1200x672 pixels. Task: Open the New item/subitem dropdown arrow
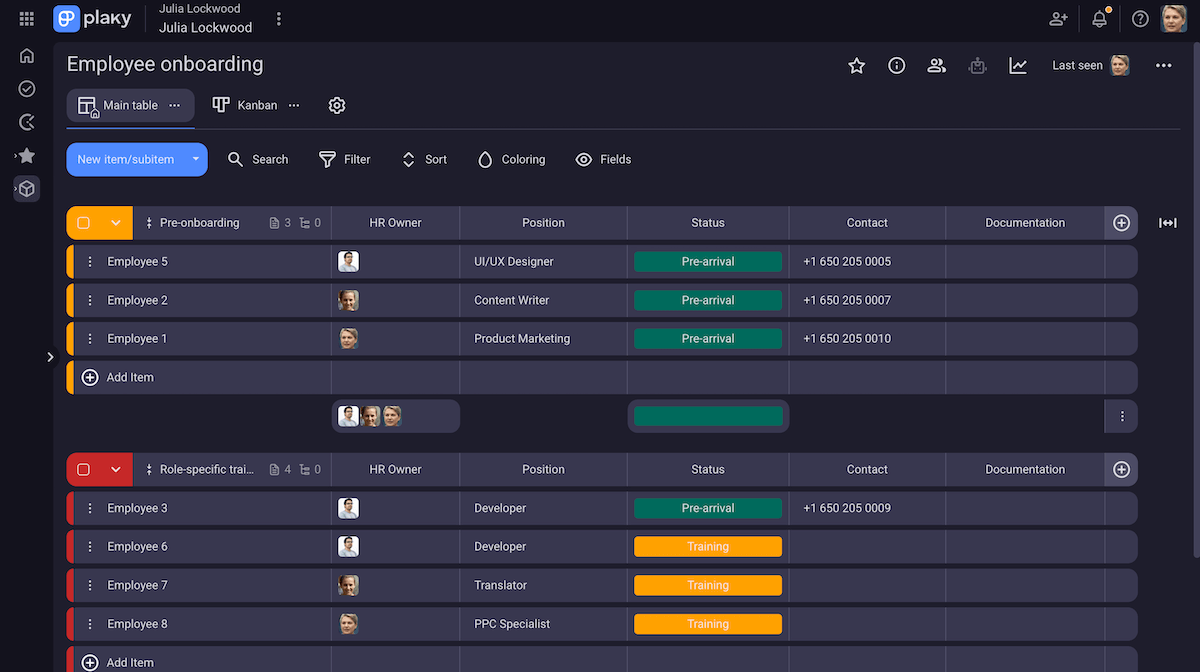tap(196, 159)
